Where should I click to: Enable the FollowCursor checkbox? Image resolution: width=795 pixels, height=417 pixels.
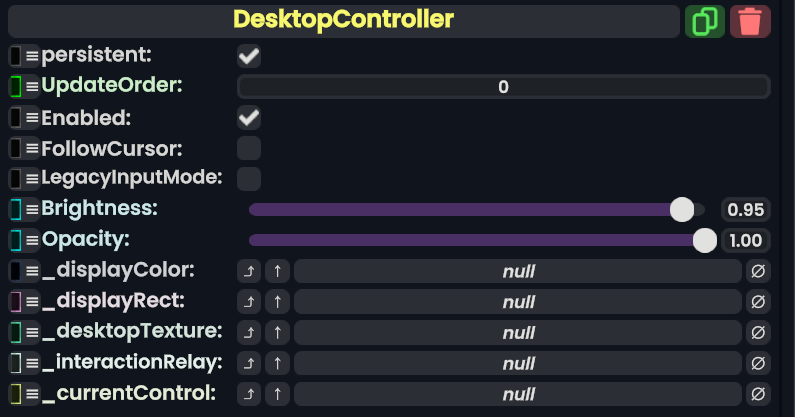(249, 149)
